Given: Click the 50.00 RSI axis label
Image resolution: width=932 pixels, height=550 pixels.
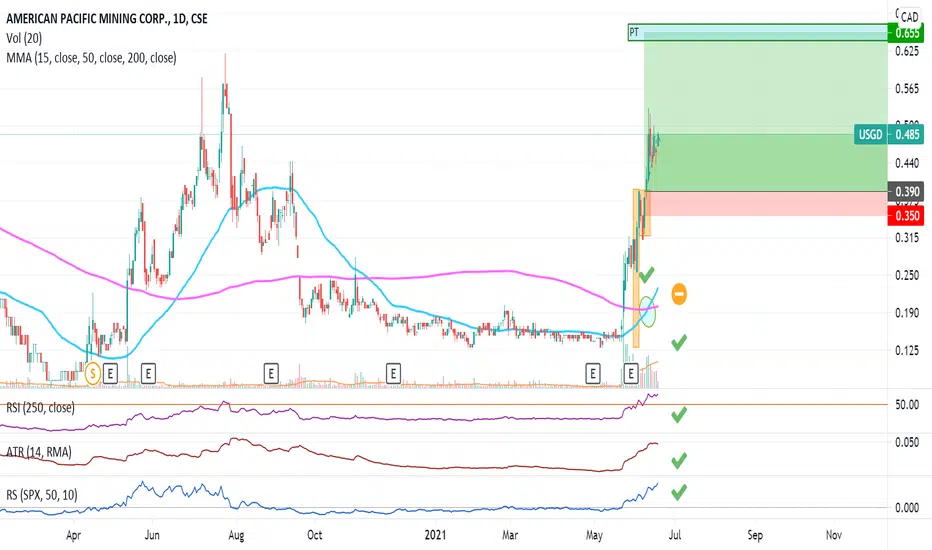Looking at the screenshot, I should tap(907, 405).
